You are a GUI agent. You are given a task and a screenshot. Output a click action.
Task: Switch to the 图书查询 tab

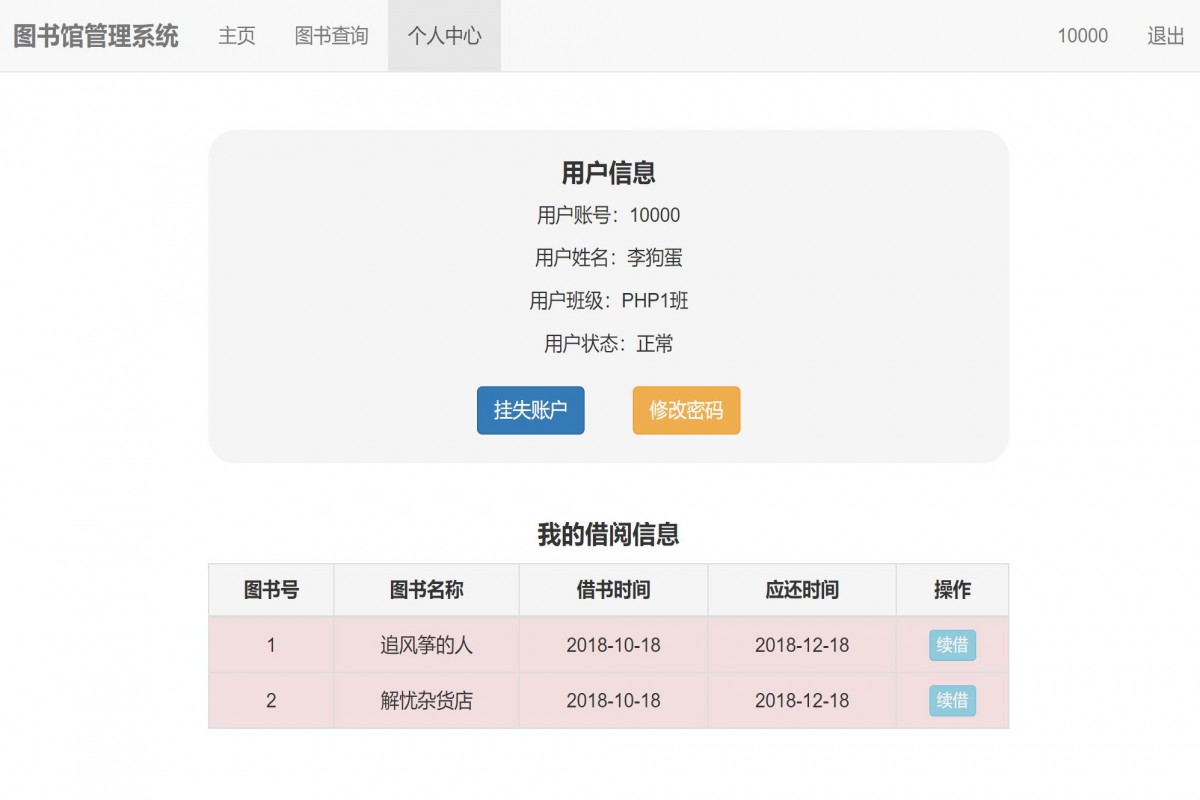pyautogui.click(x=331, y=35)
